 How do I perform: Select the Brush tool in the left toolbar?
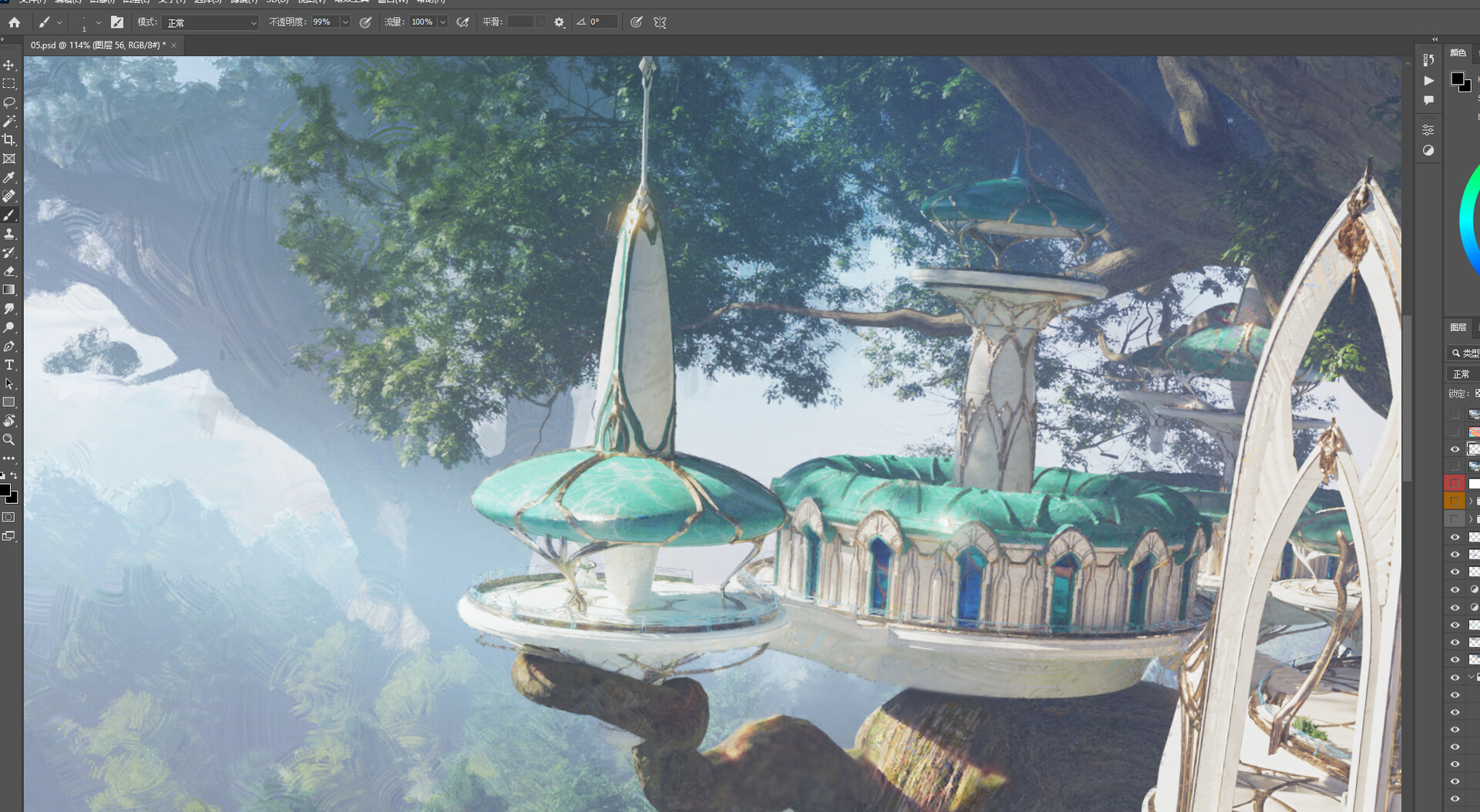click(x=9, y=215)
